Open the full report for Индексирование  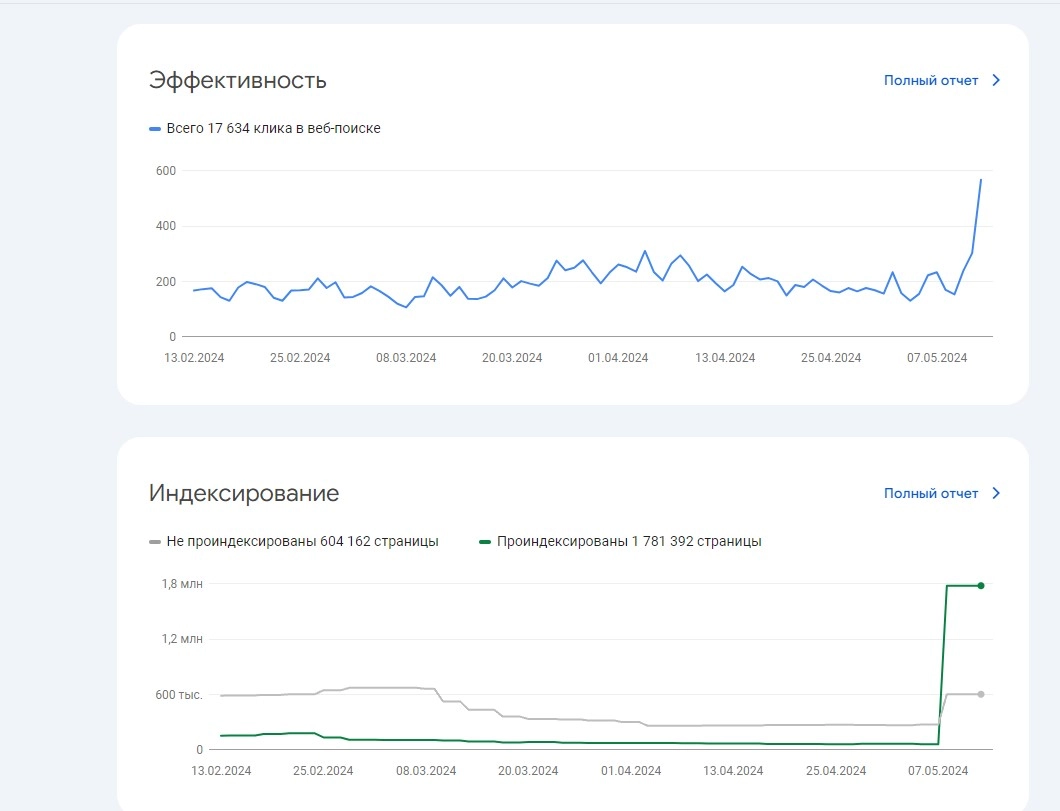click(931, 493)
